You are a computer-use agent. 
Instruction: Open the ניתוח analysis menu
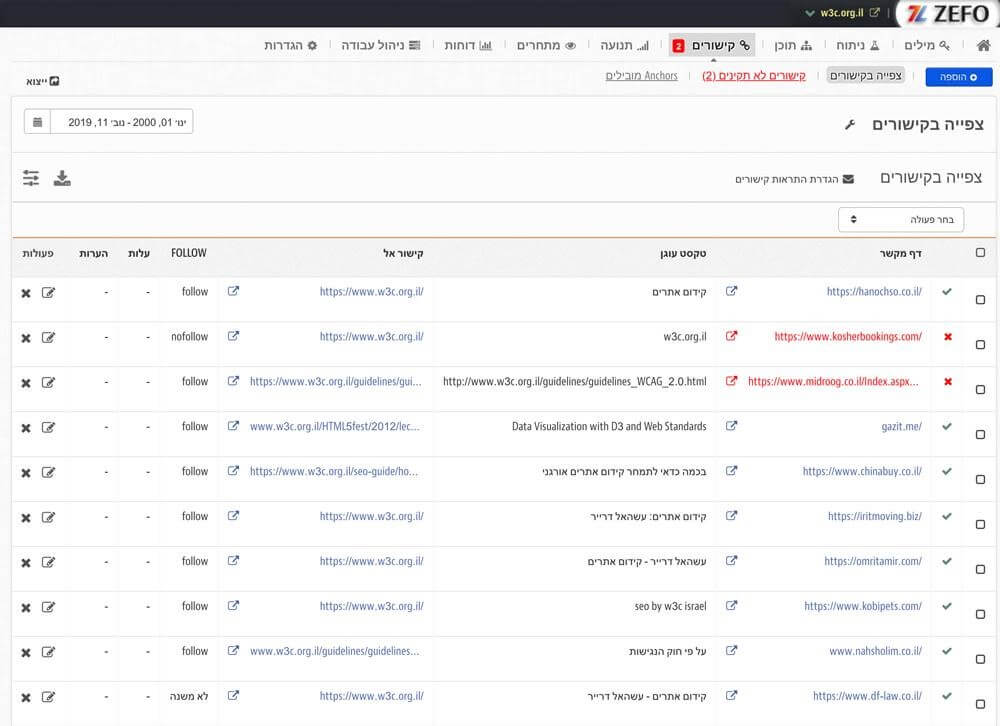[x=858, y=45]
